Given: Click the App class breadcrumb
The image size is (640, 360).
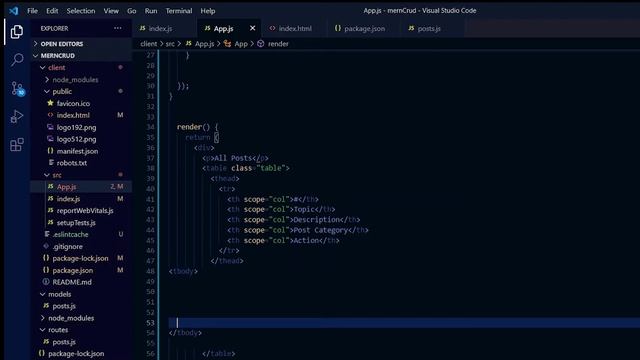Looking at the screenshot, I should [236, 44].
